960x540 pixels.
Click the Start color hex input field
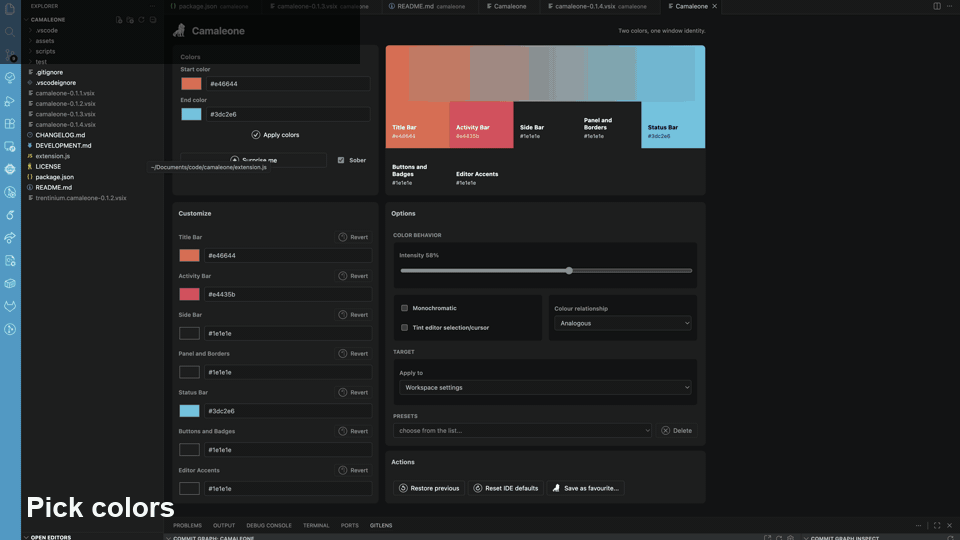(x=288, y=84)
